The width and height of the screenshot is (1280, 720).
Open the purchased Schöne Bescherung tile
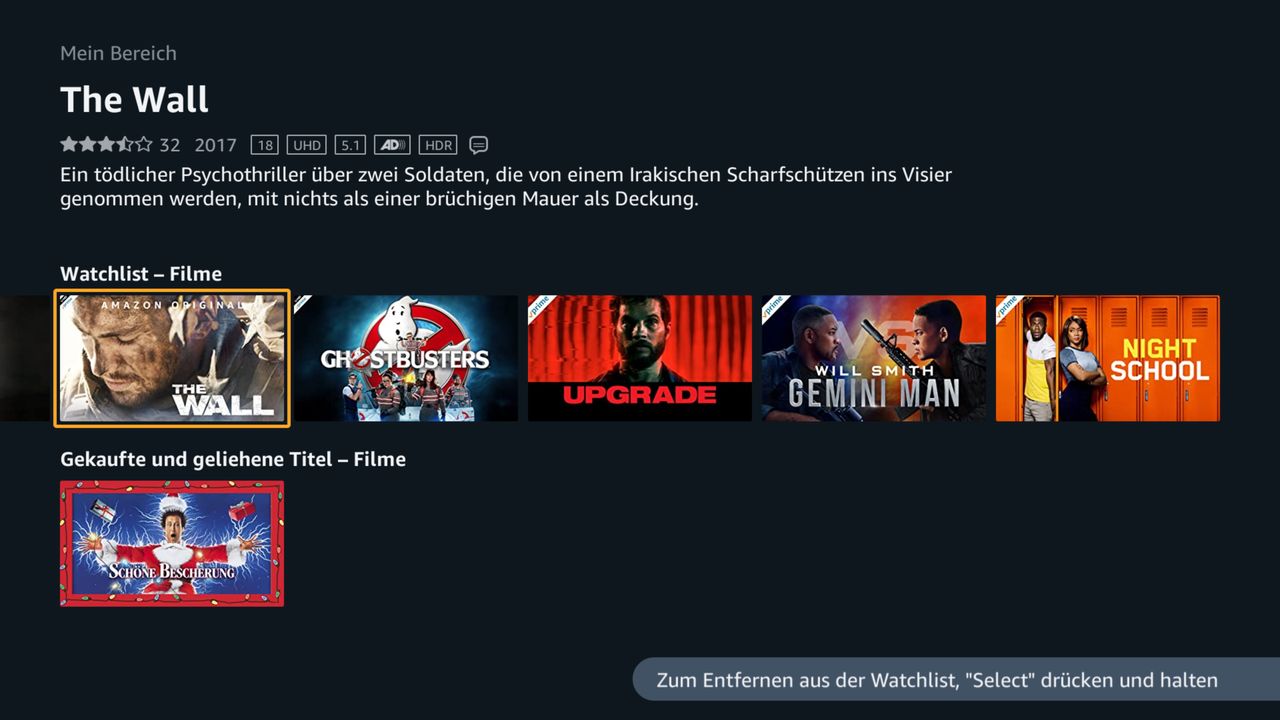coord(172,544)
